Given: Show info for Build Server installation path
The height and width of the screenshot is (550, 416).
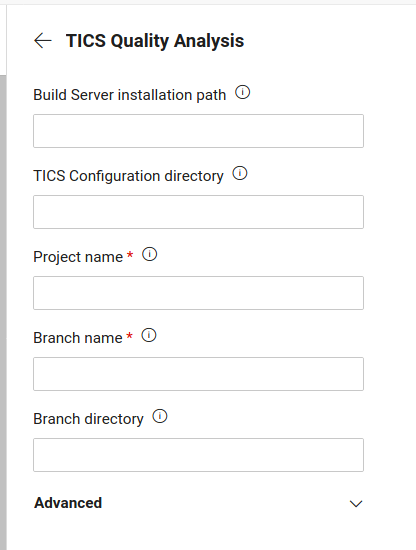Looking at the screenshot, I should tap(242, 93).
